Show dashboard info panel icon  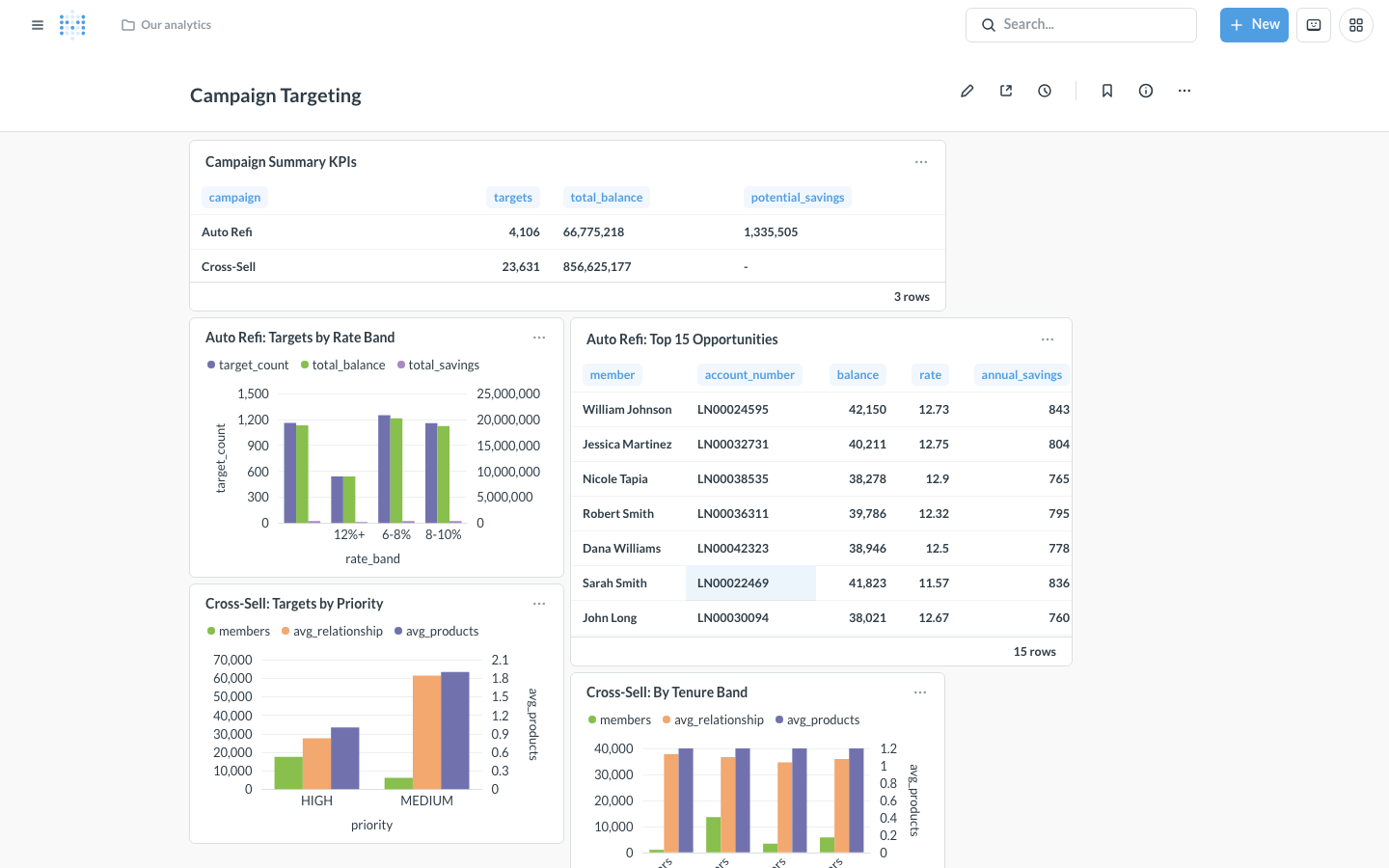(1146, 91)
